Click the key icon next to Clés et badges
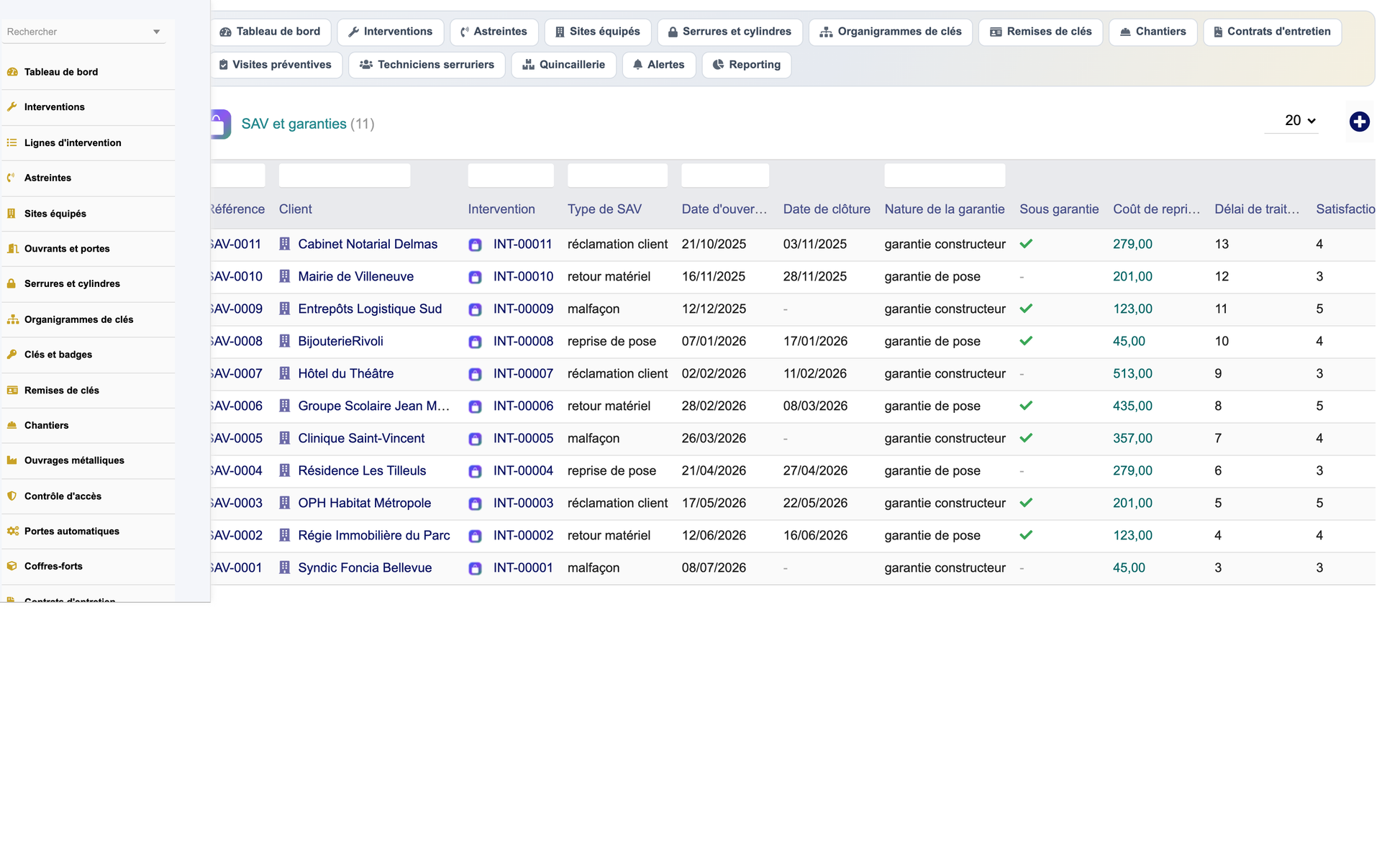 [12, 355]
